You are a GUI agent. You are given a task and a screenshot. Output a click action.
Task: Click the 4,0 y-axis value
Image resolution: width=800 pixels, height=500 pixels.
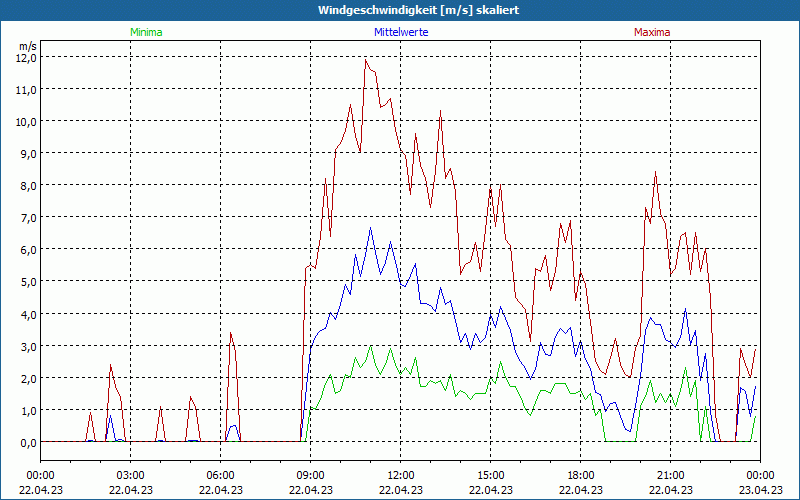(30, 314)
